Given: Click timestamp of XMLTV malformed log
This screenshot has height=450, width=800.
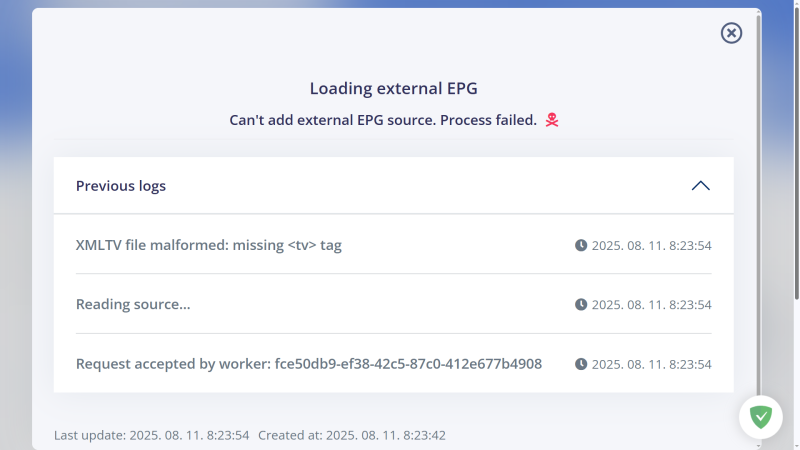Looking at the screenshot, I should pos(652,245).
